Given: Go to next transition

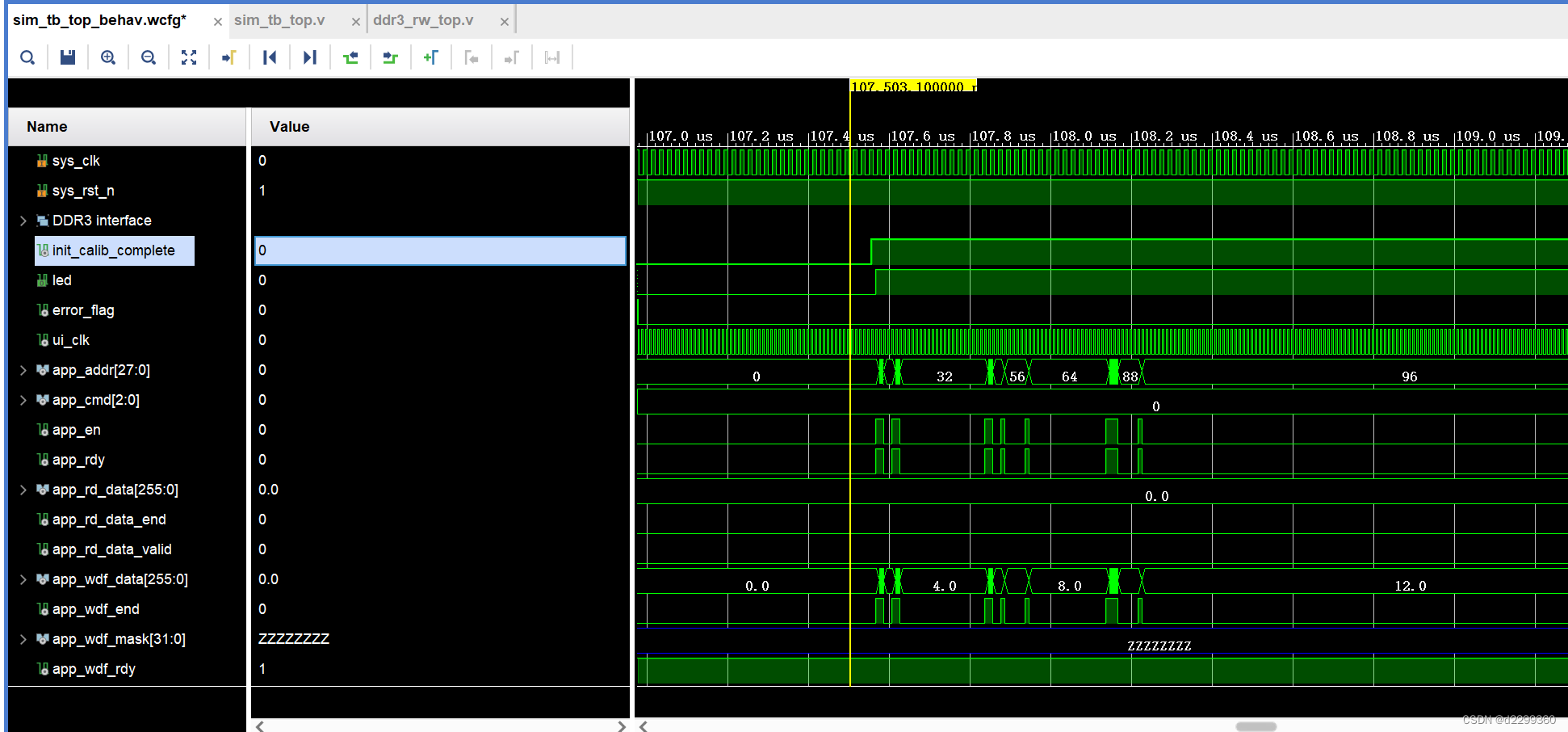Looking at the screenshot, I should click(x=391, y=57).
